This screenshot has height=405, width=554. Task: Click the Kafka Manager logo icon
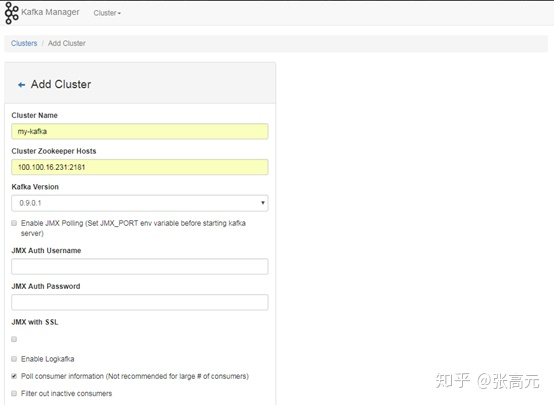[x=11, y=13]
